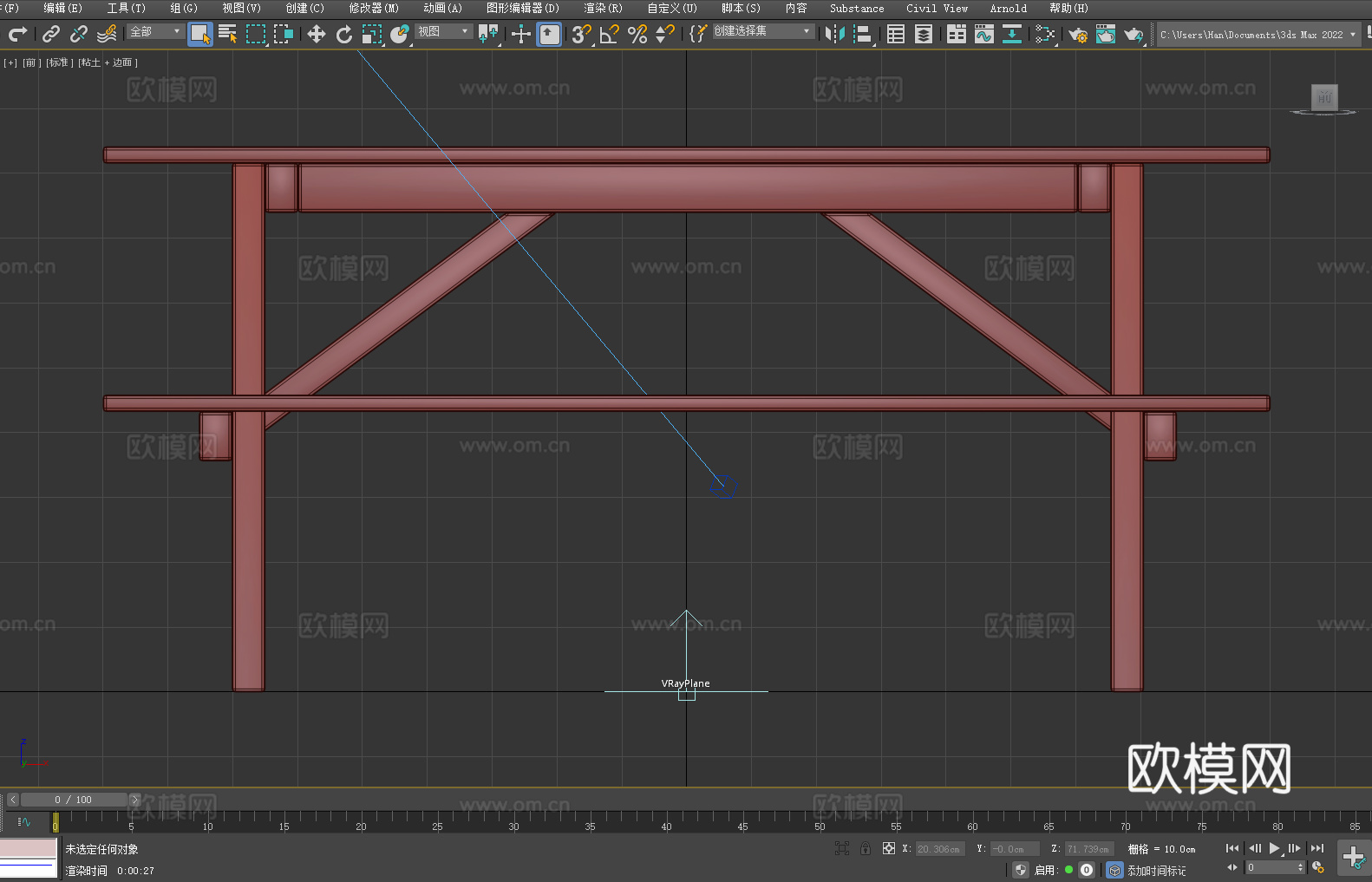Open the Curve Editor icon
The image size is (1372, 882).
(983, 35)
